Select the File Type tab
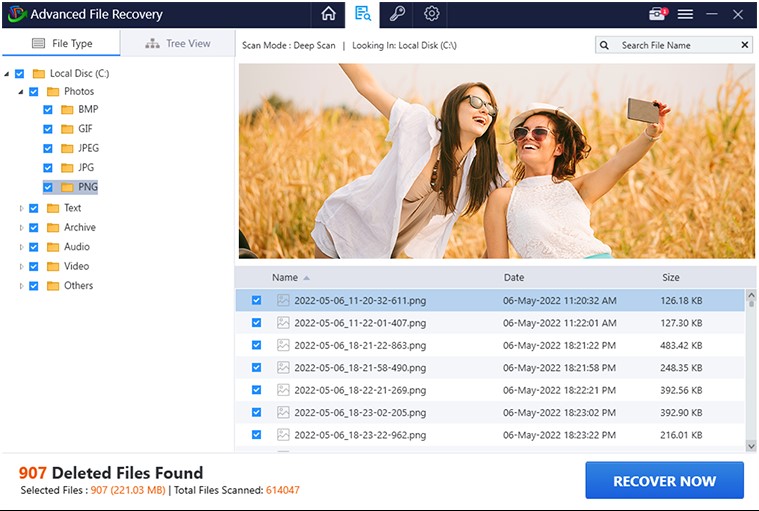Screen dimensions: 759x511 click(61, 44)
